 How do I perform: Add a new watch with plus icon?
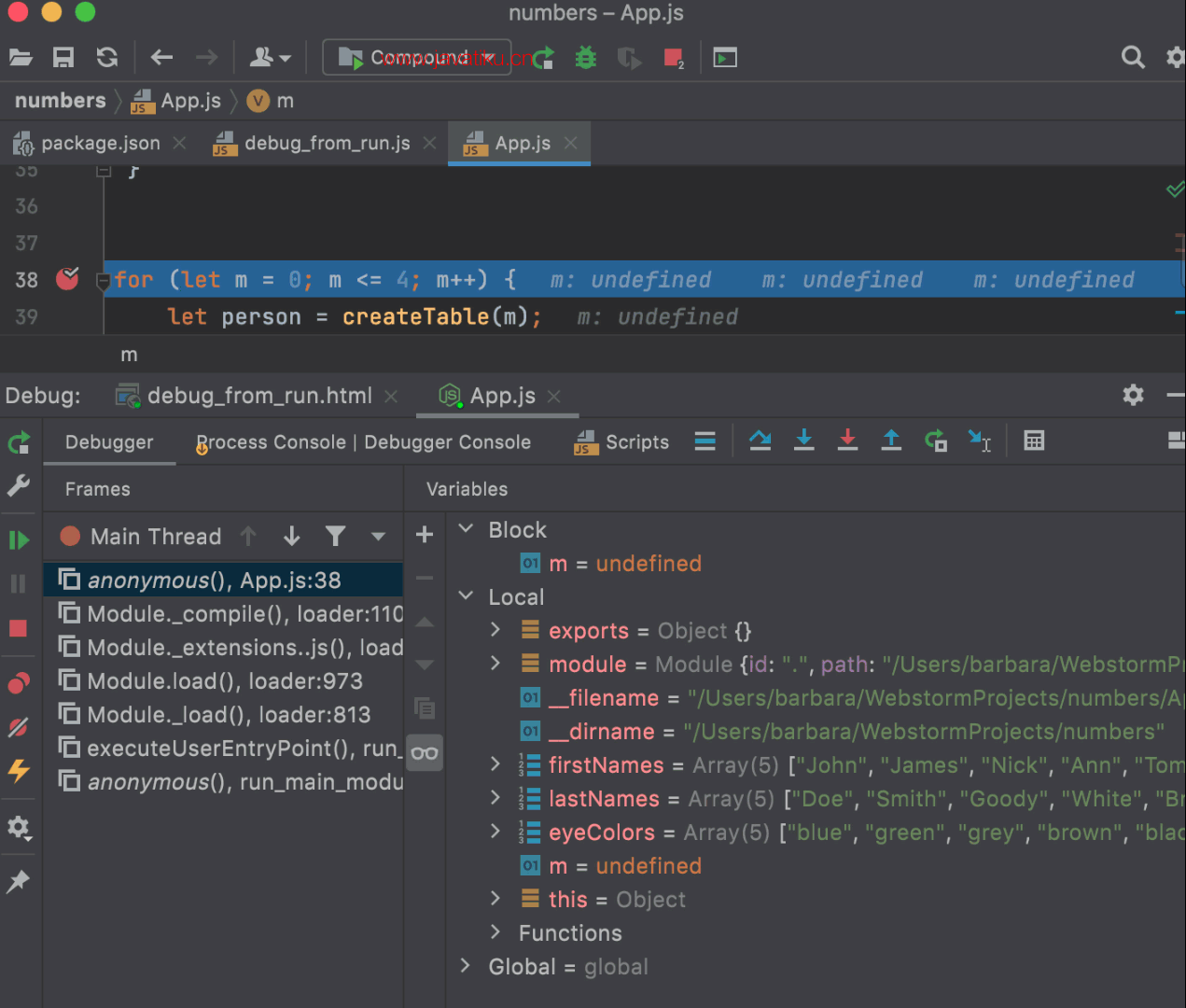click(x=425, y=534)
